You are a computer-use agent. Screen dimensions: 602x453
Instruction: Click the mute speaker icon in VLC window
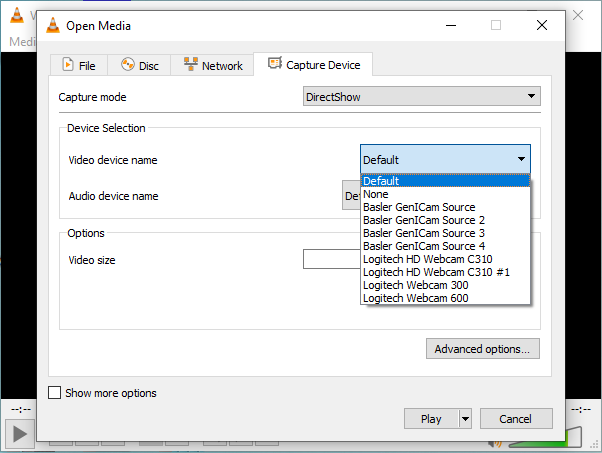tap(495, 443)
